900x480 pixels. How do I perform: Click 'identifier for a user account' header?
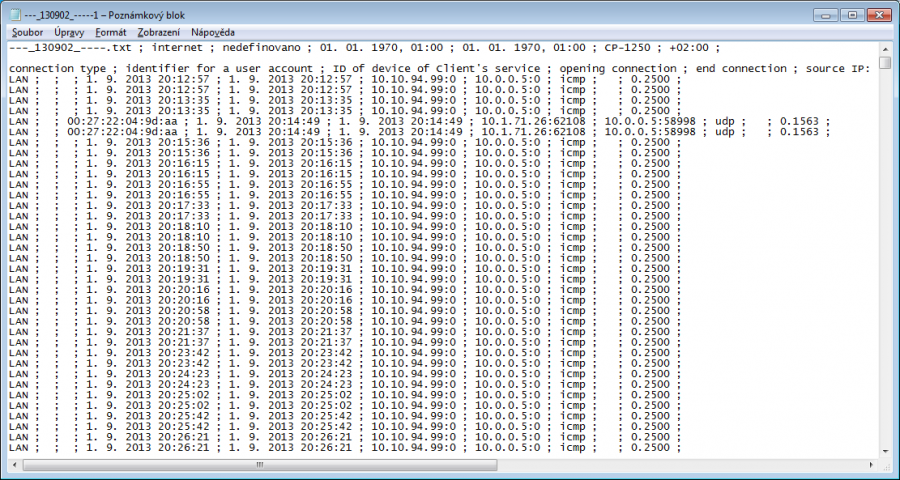[219, 69]
